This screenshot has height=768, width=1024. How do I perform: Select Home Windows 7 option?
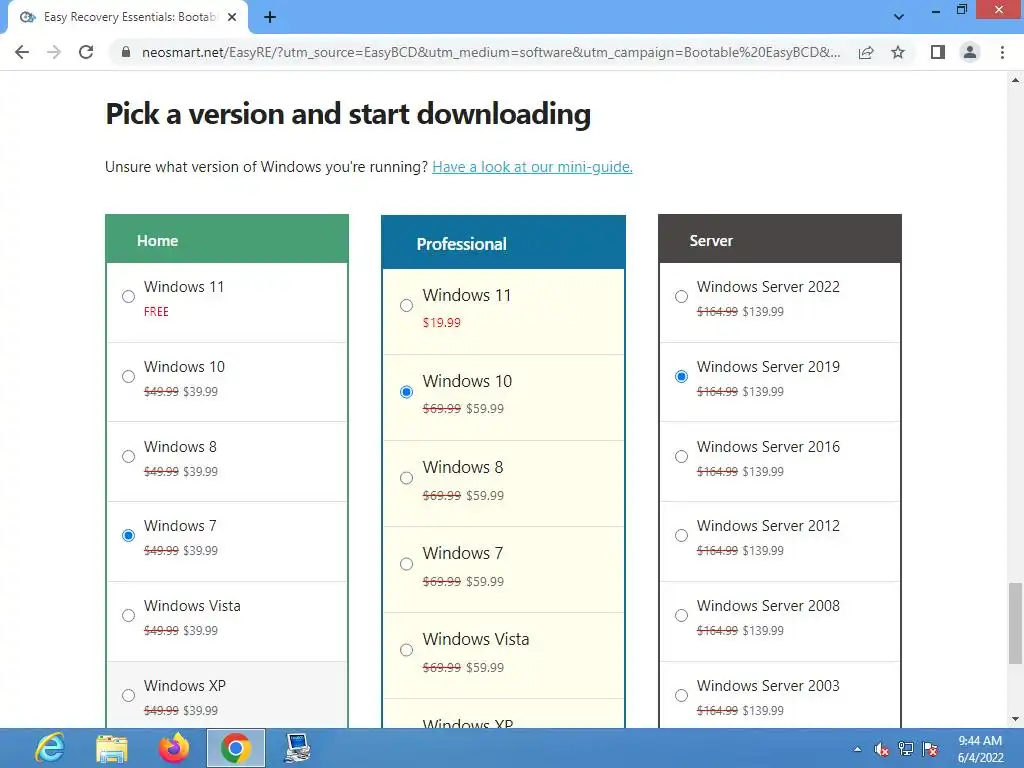click(129, 536)
